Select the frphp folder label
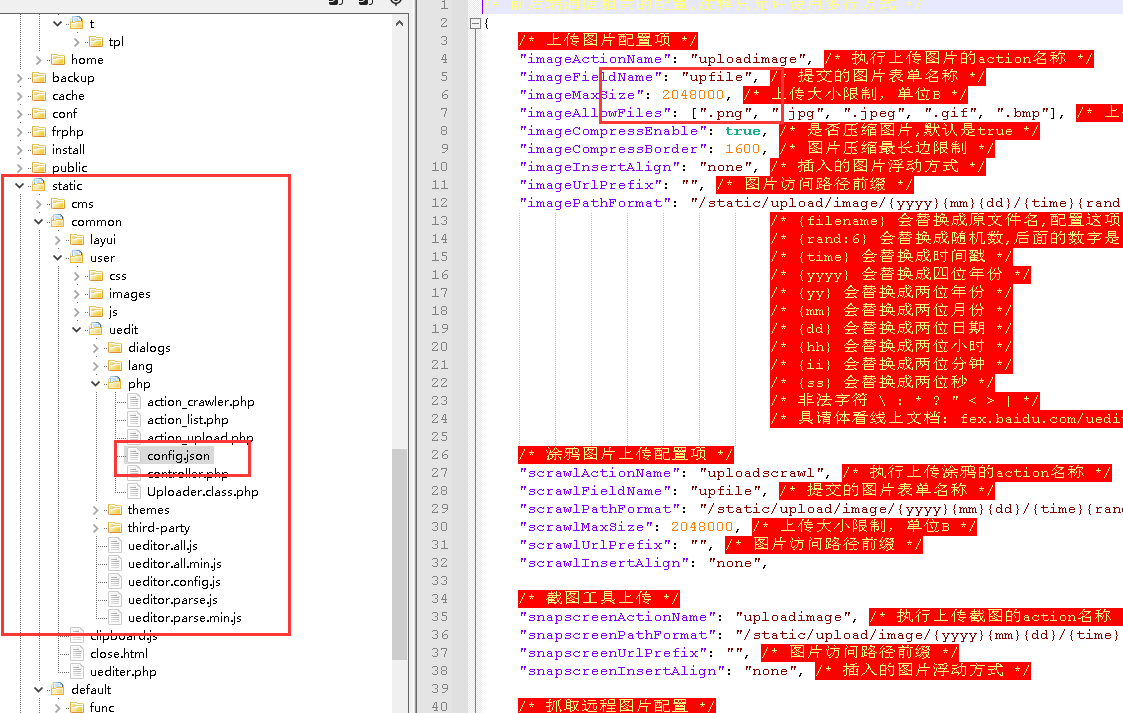1123x713 pixels. (x=67, y=132)
